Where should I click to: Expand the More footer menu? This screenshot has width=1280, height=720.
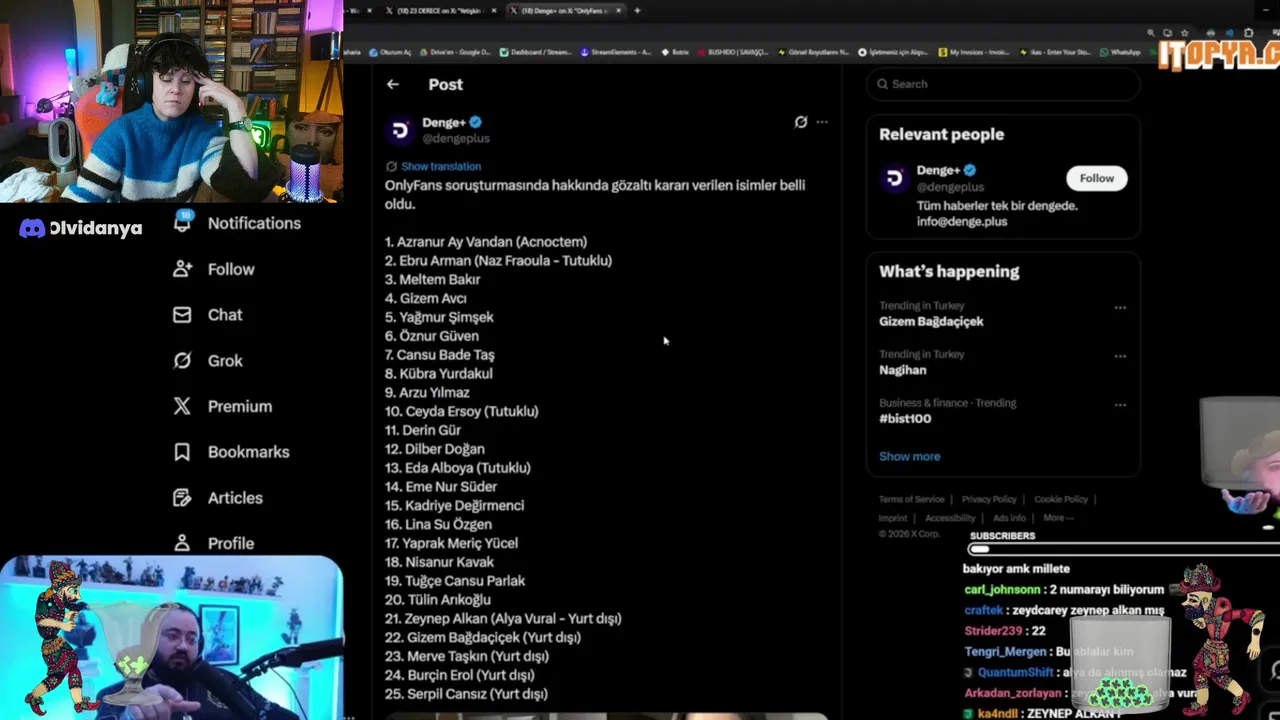(1058, 518)
